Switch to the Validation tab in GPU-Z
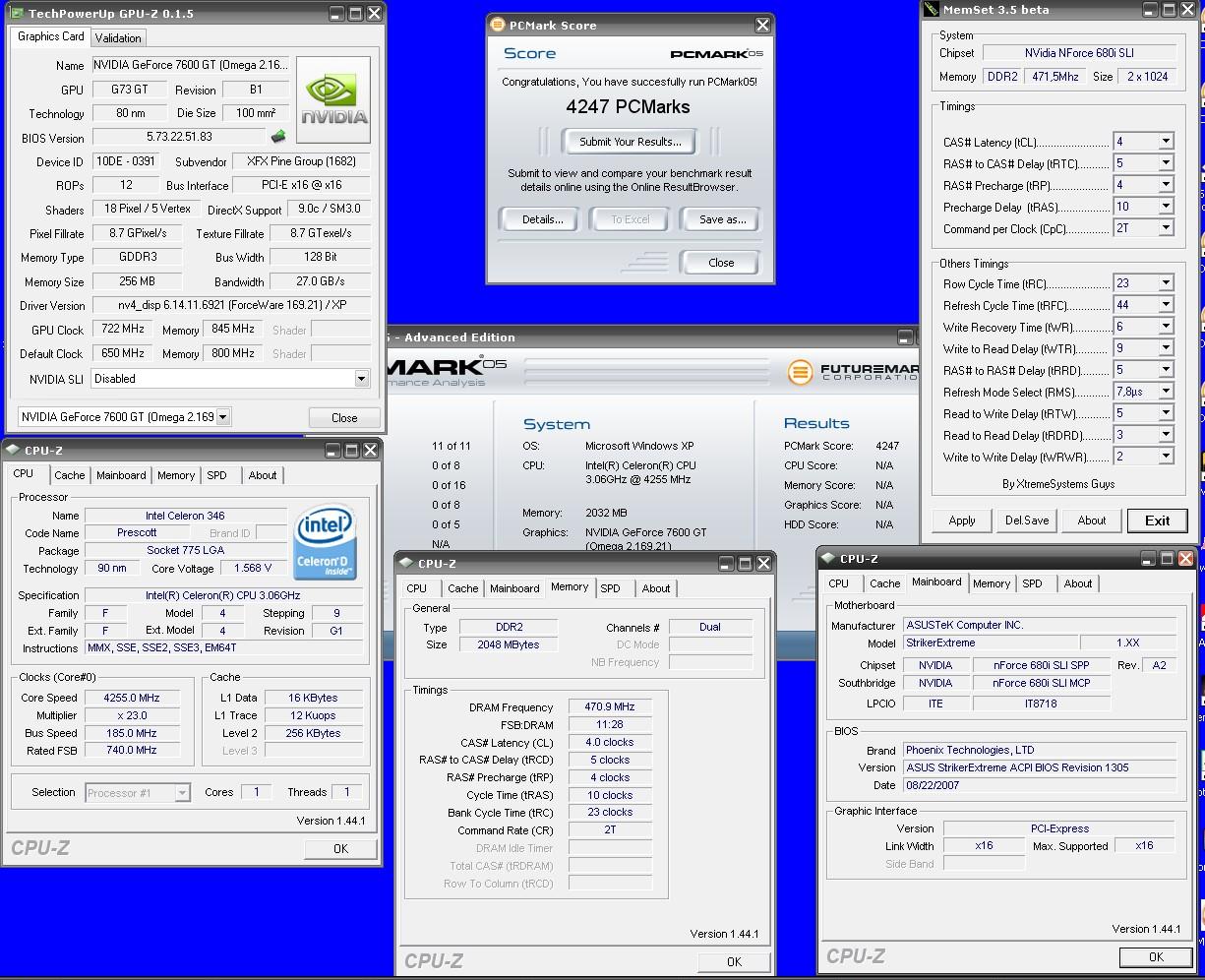 click(118, 38)
